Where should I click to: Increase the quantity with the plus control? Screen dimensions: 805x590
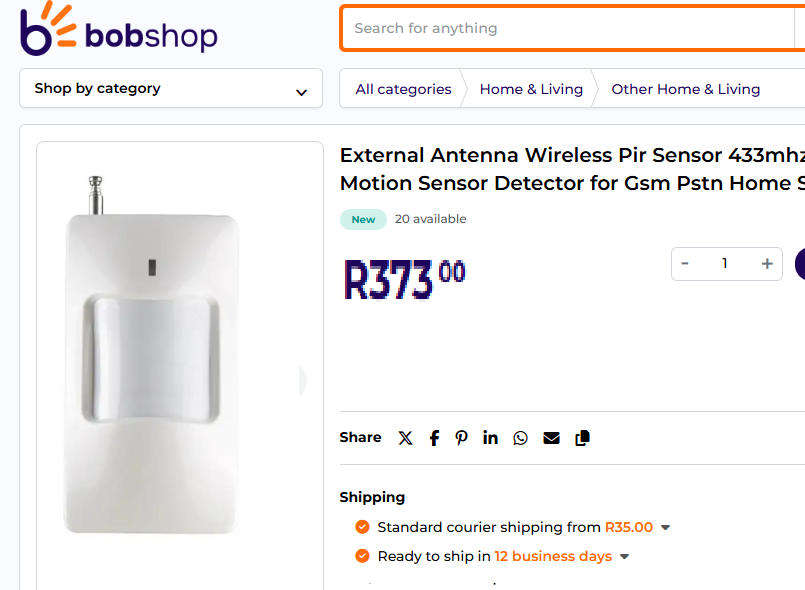pos(766,263)
